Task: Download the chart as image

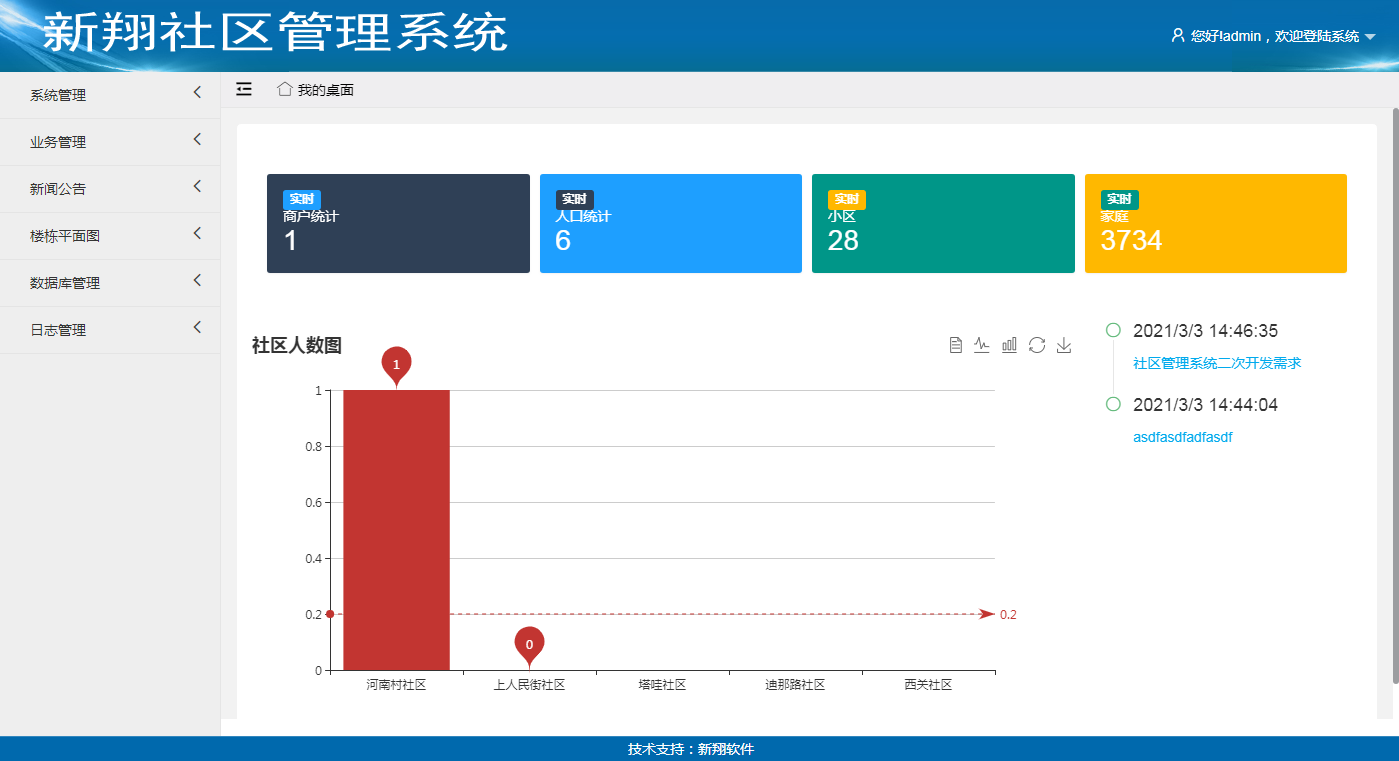Action: (1064, 345)
